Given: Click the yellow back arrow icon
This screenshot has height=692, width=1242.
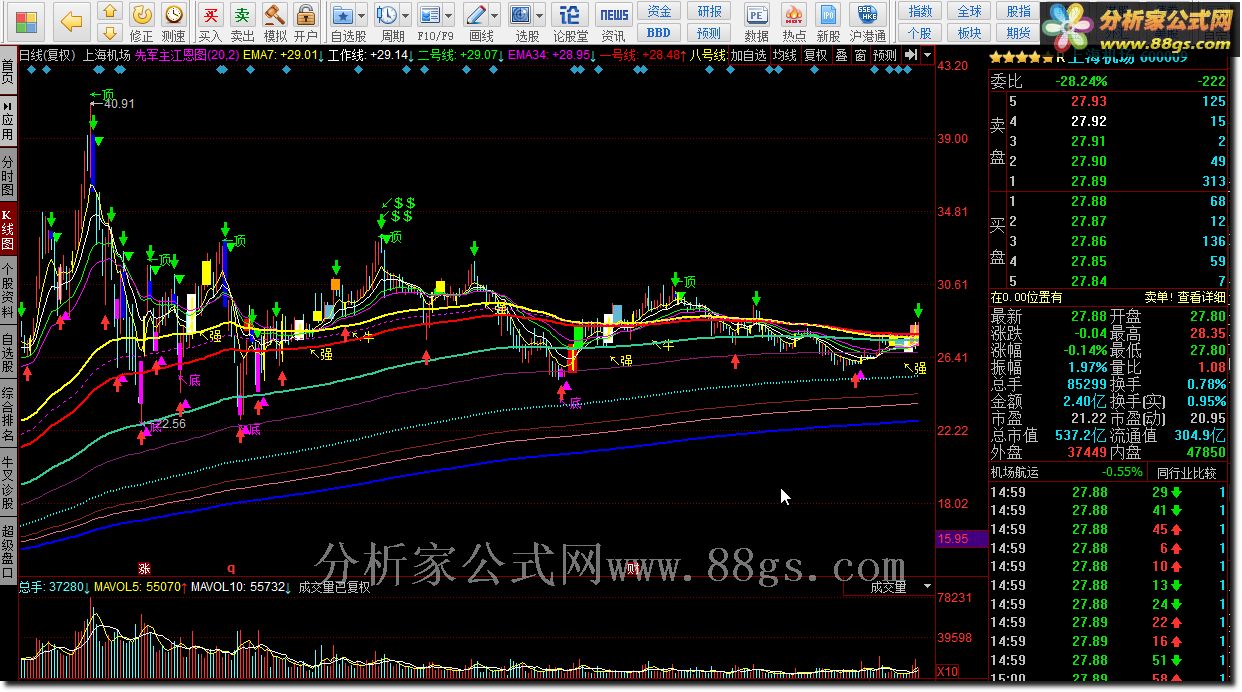Looking at the screenshot, I should (71, 21).
